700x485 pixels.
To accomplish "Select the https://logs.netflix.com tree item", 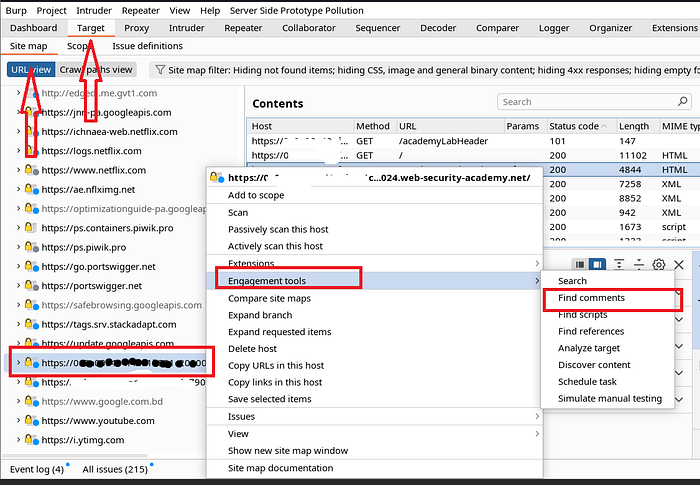I will [92, 151].
